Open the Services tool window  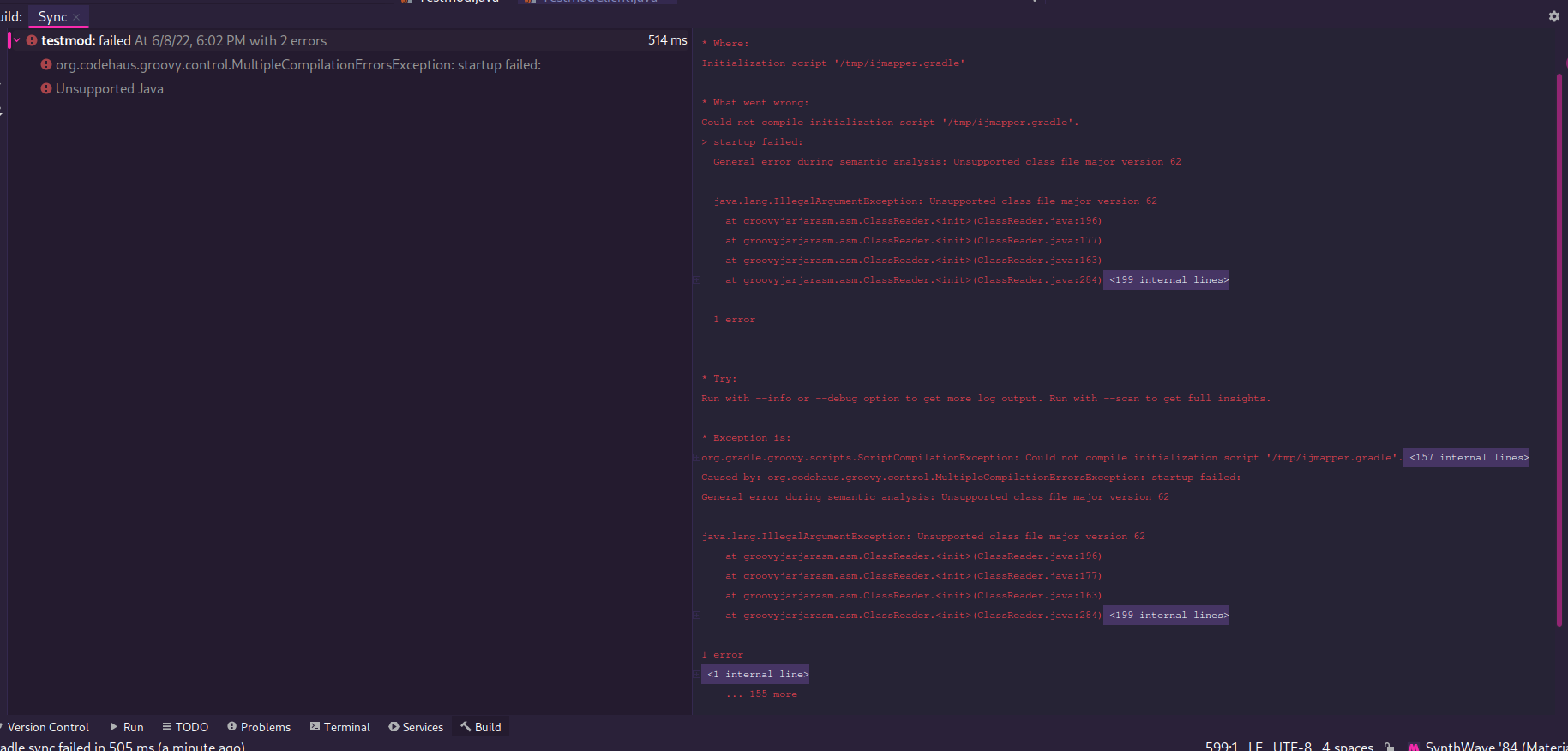pos(416,727)
